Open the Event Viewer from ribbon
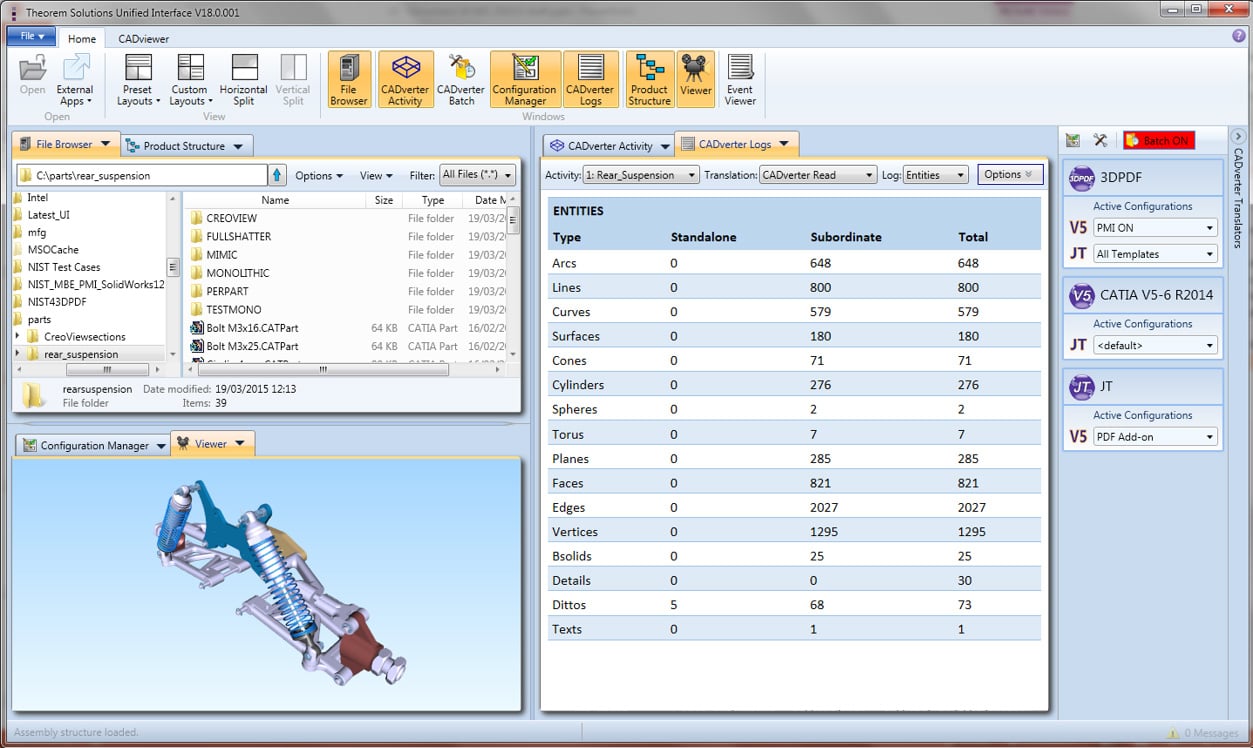 (x=740, y=80)
